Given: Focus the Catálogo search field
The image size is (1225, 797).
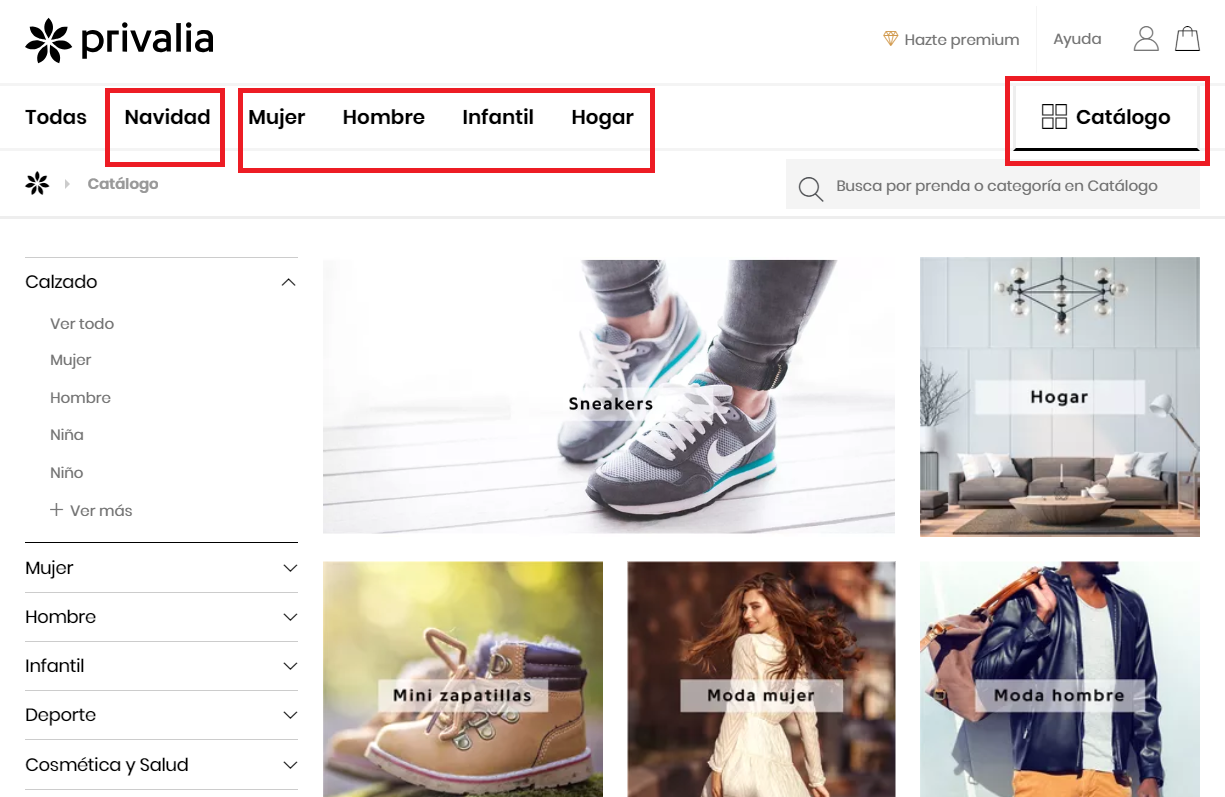Looking at the screenshot, I should 993,185.
